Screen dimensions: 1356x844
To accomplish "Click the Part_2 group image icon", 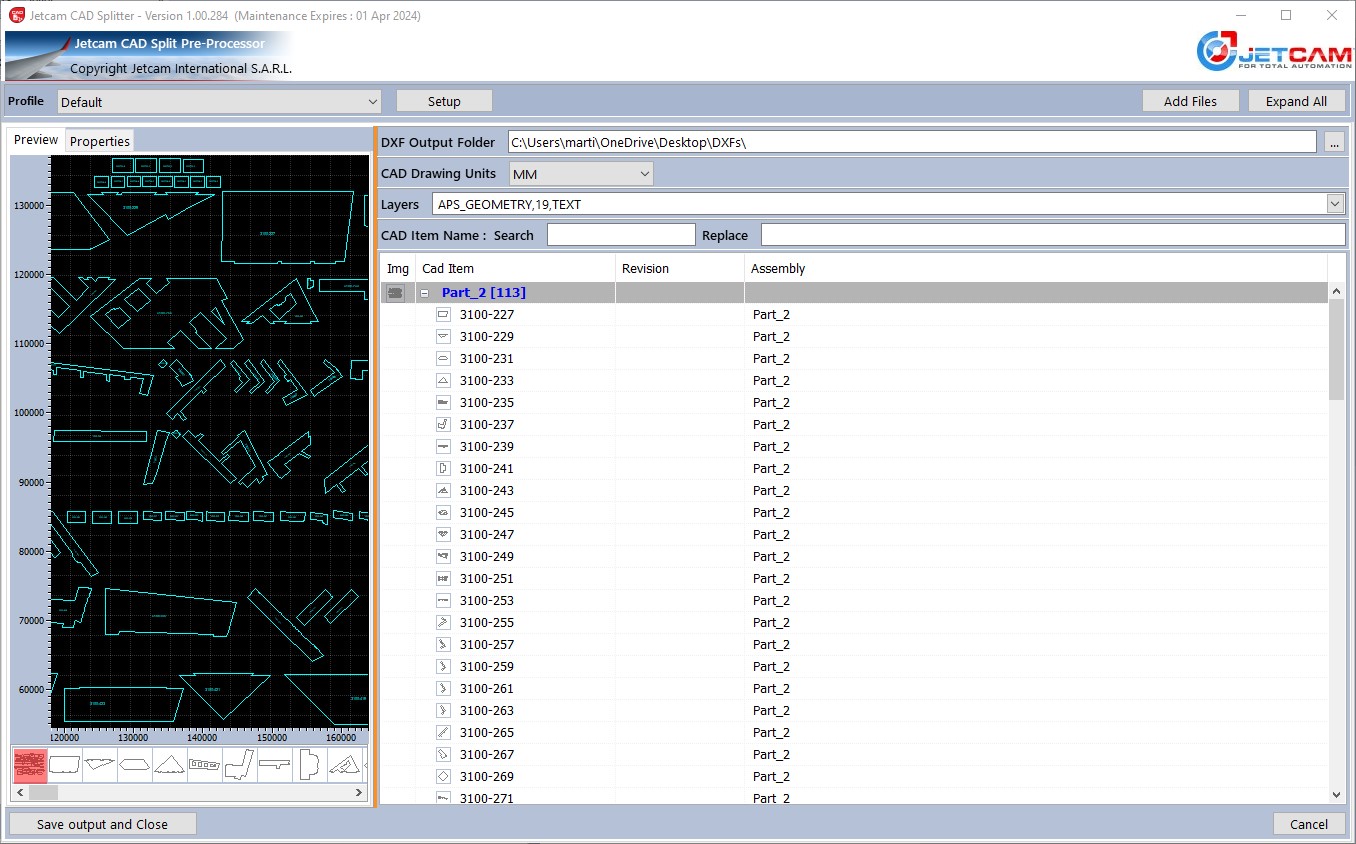I will [x=396, y=293].
